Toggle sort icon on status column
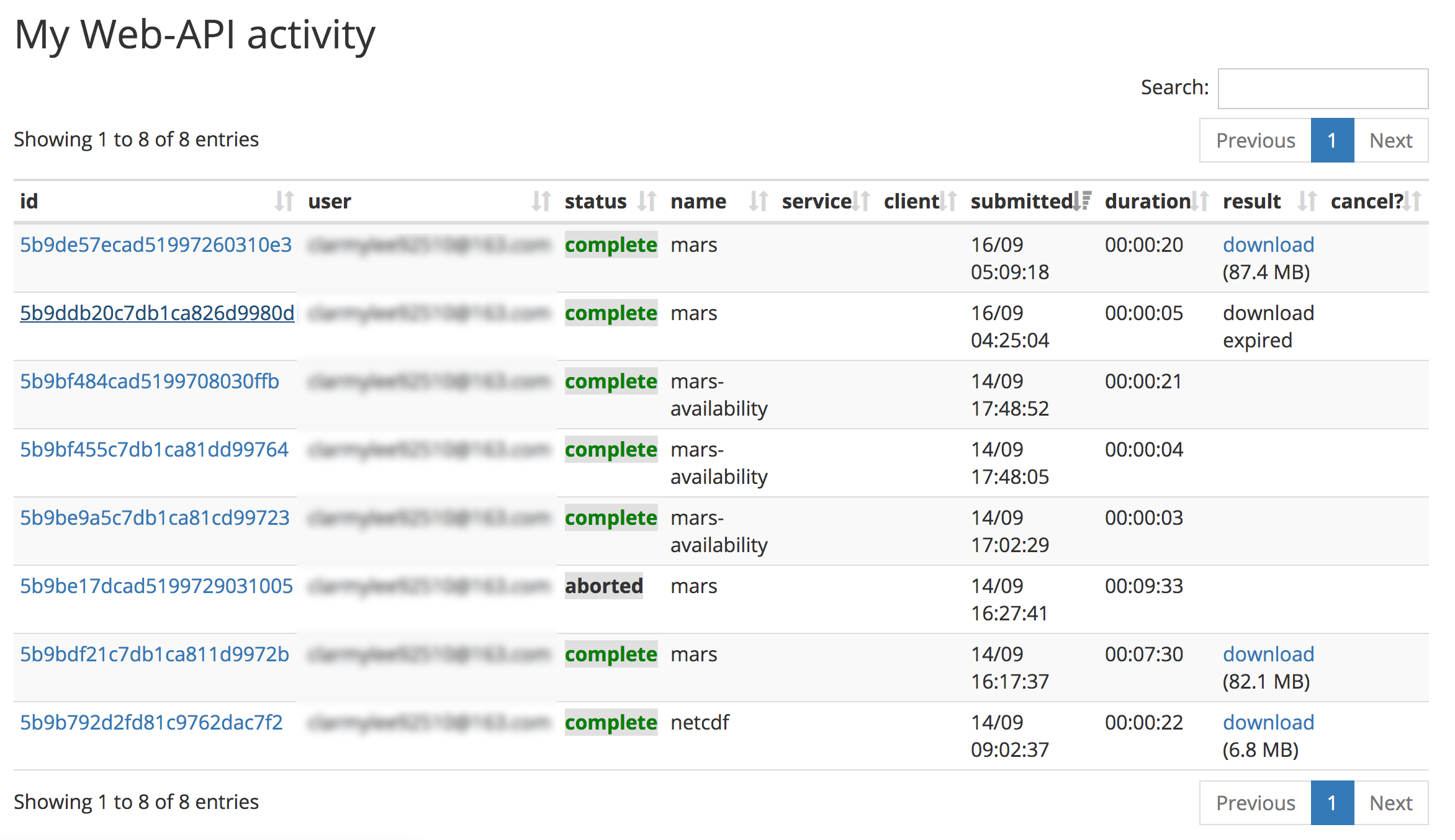 click(647, 201)
